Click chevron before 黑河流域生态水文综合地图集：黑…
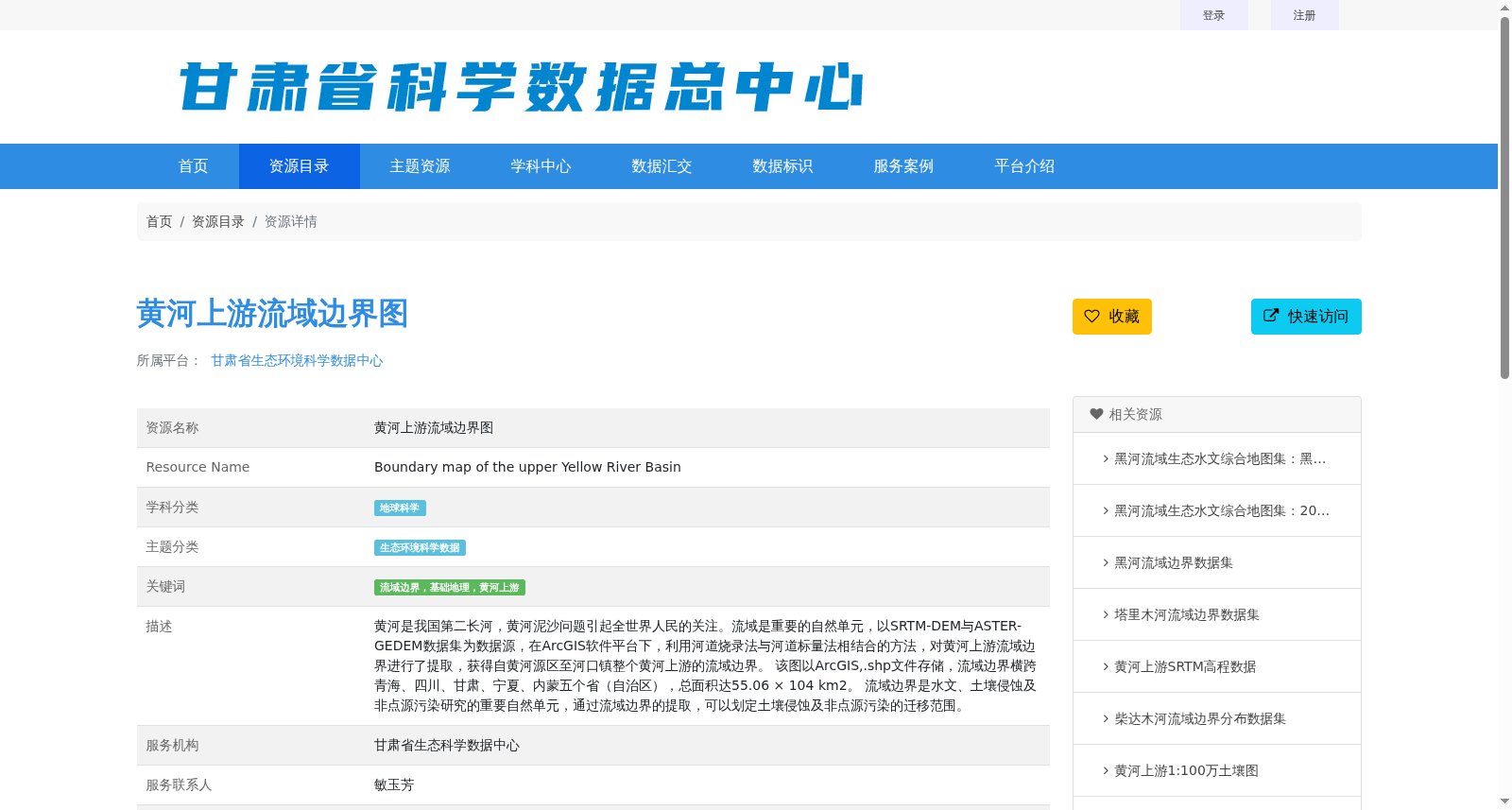Image resolution: width=1512 pixels, height=810 pixels. 1106,458
